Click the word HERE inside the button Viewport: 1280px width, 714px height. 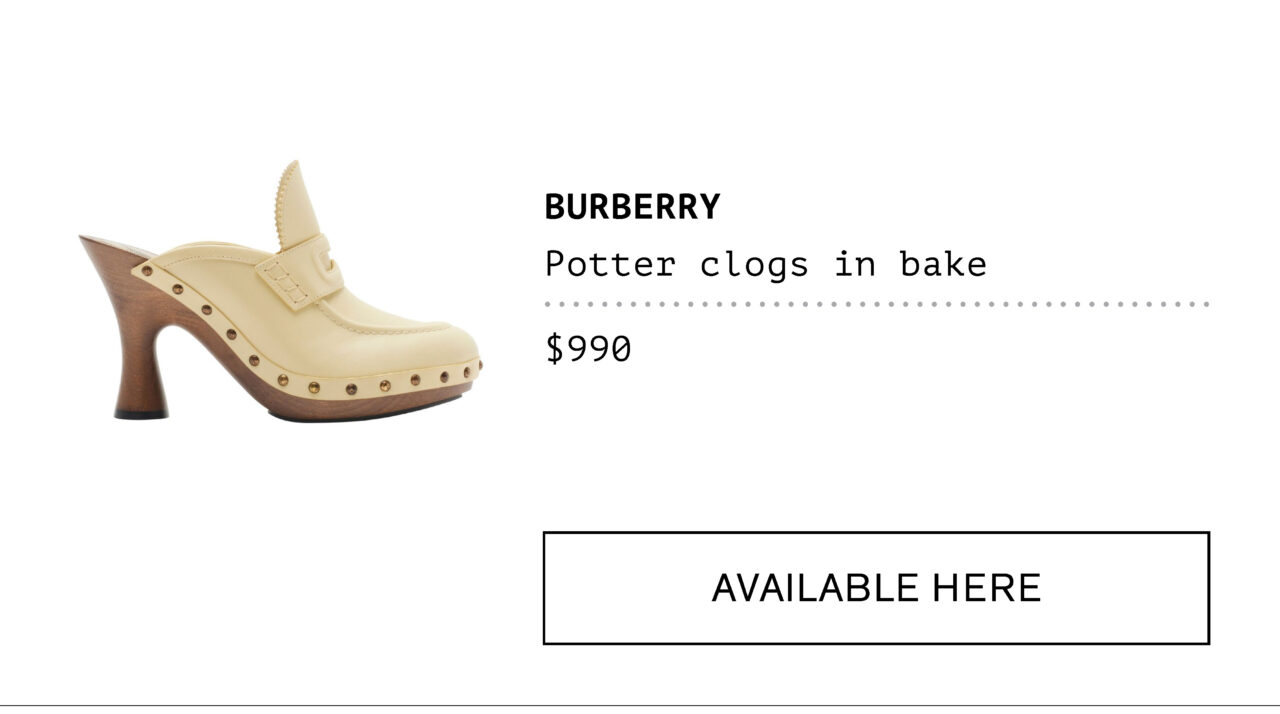click(x=988, y=588)
